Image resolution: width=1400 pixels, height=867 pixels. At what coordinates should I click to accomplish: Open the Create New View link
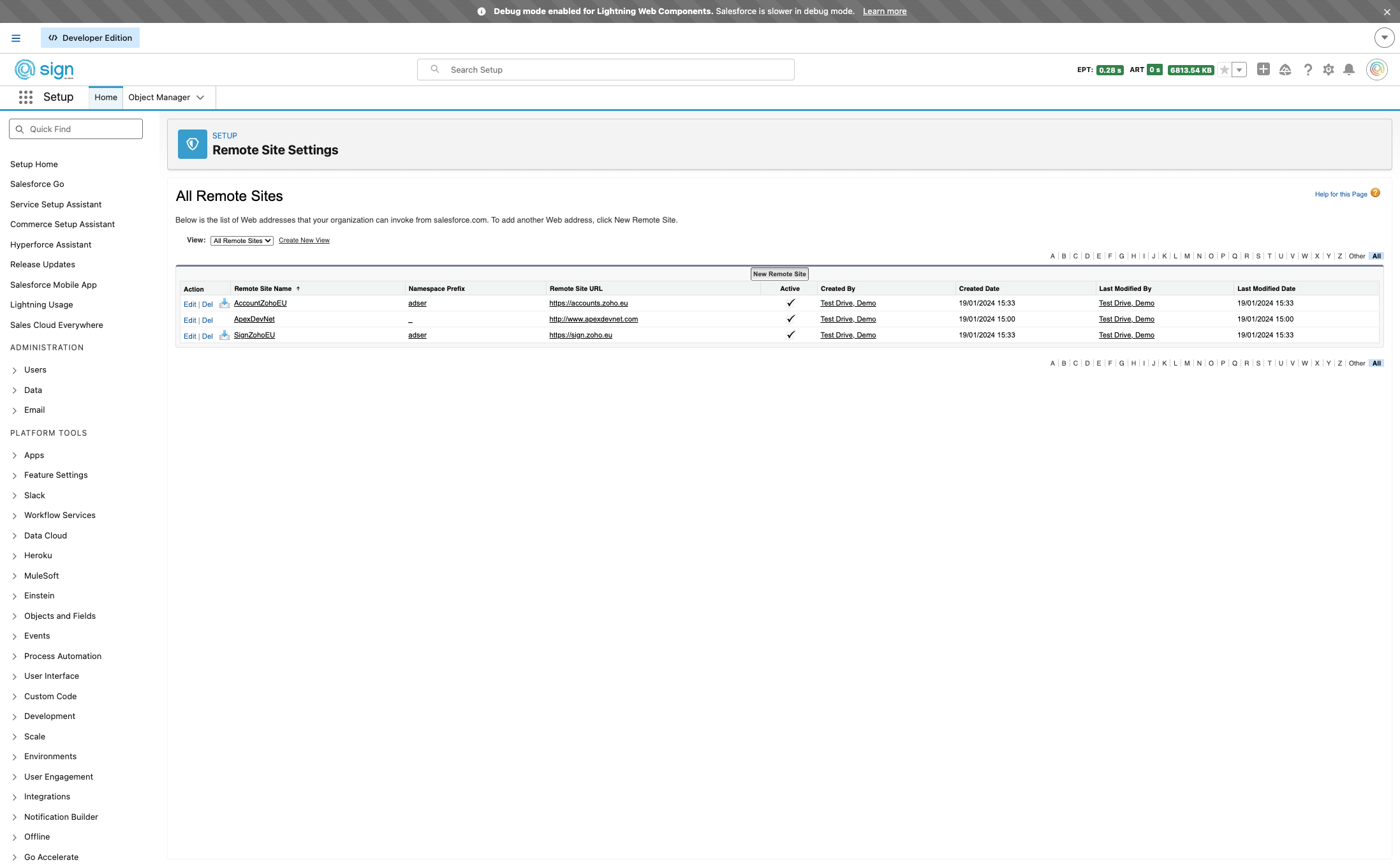click(304, 241)
